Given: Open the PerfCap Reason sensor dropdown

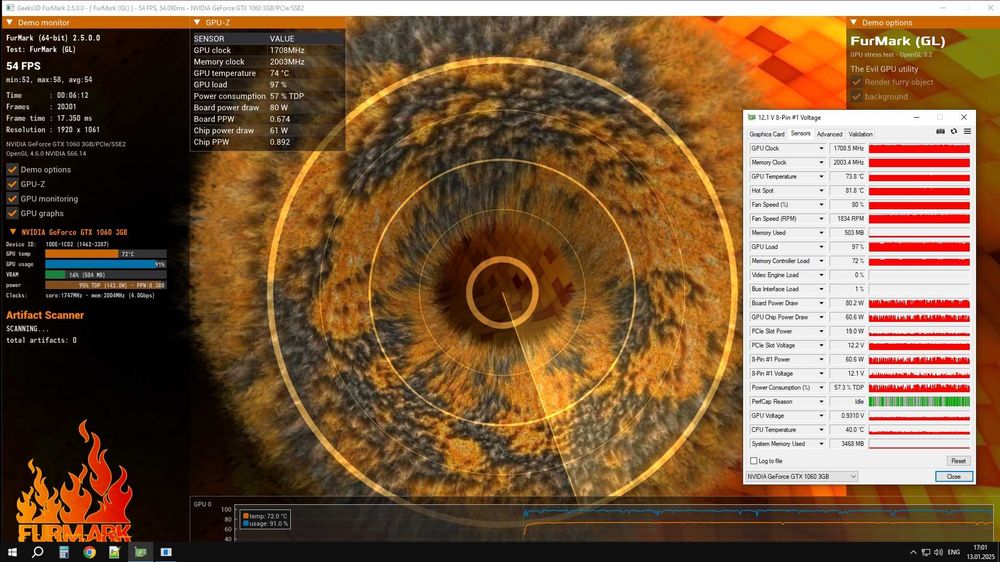Looking at the screenshot, I should pos(821,402).
